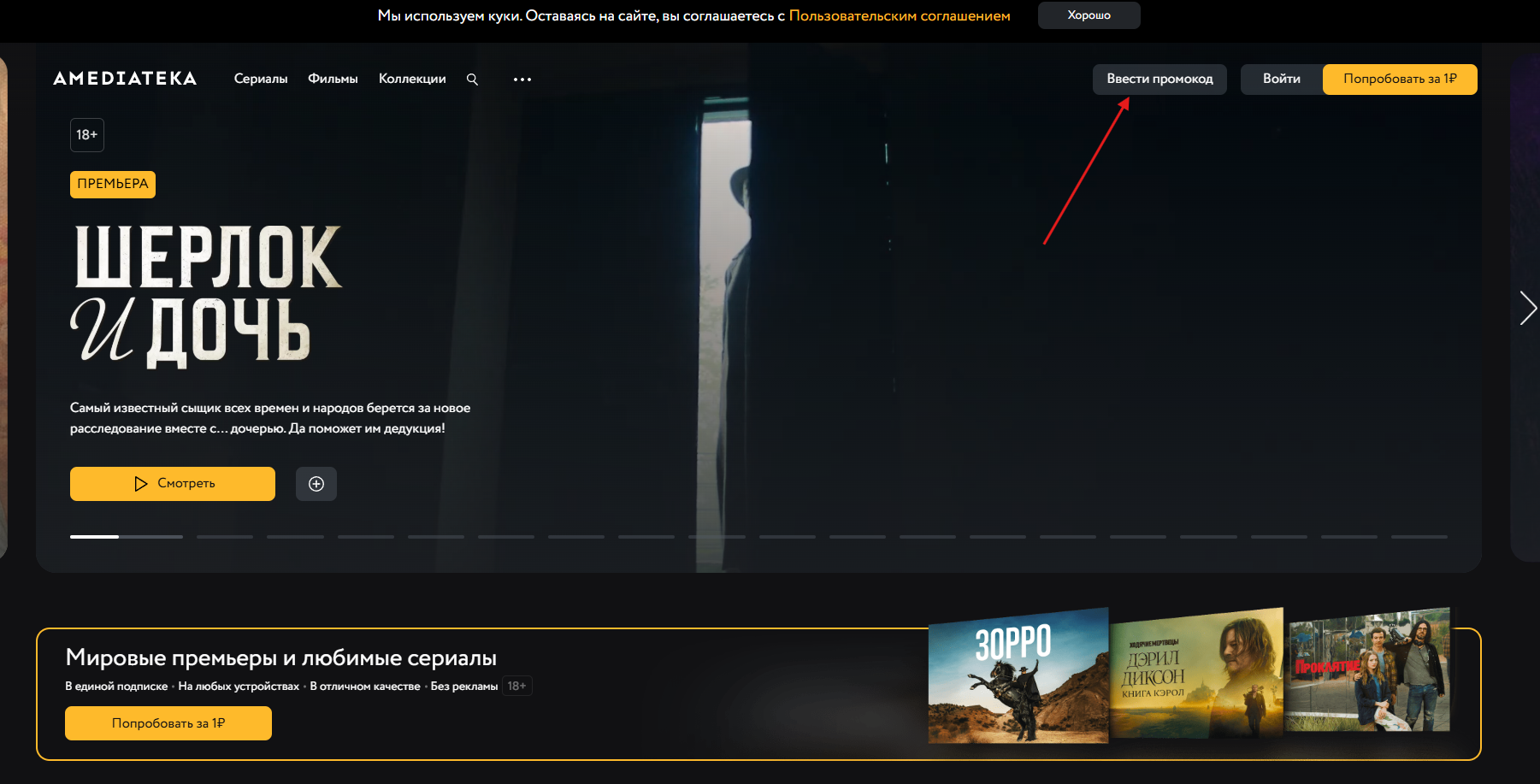Screen dimensions: 1540x784
Task: Click the Войти login button
Action: 1281,79
